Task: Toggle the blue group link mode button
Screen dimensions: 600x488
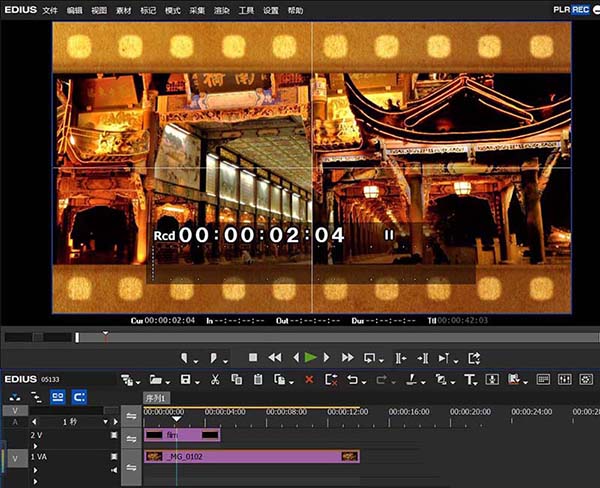Action: [58, 397]
